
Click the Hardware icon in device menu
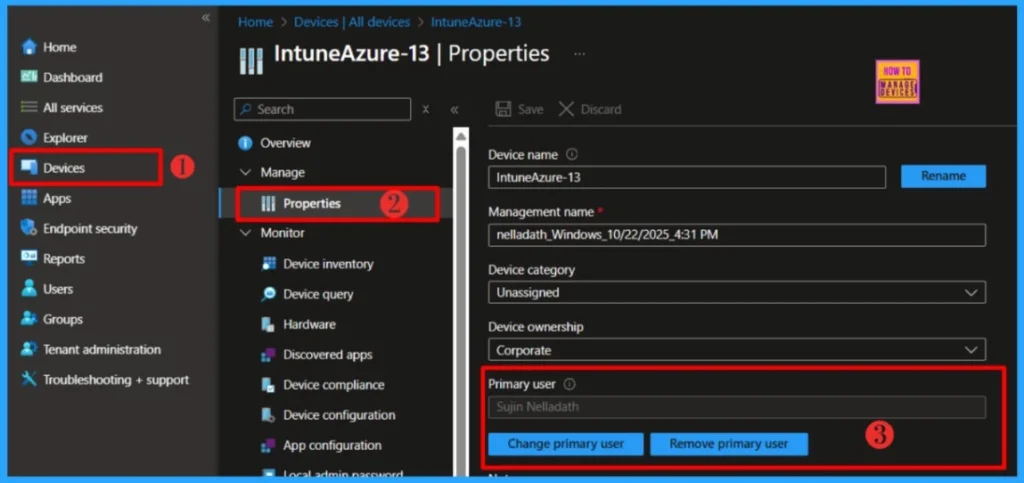(x=268, y=324)
